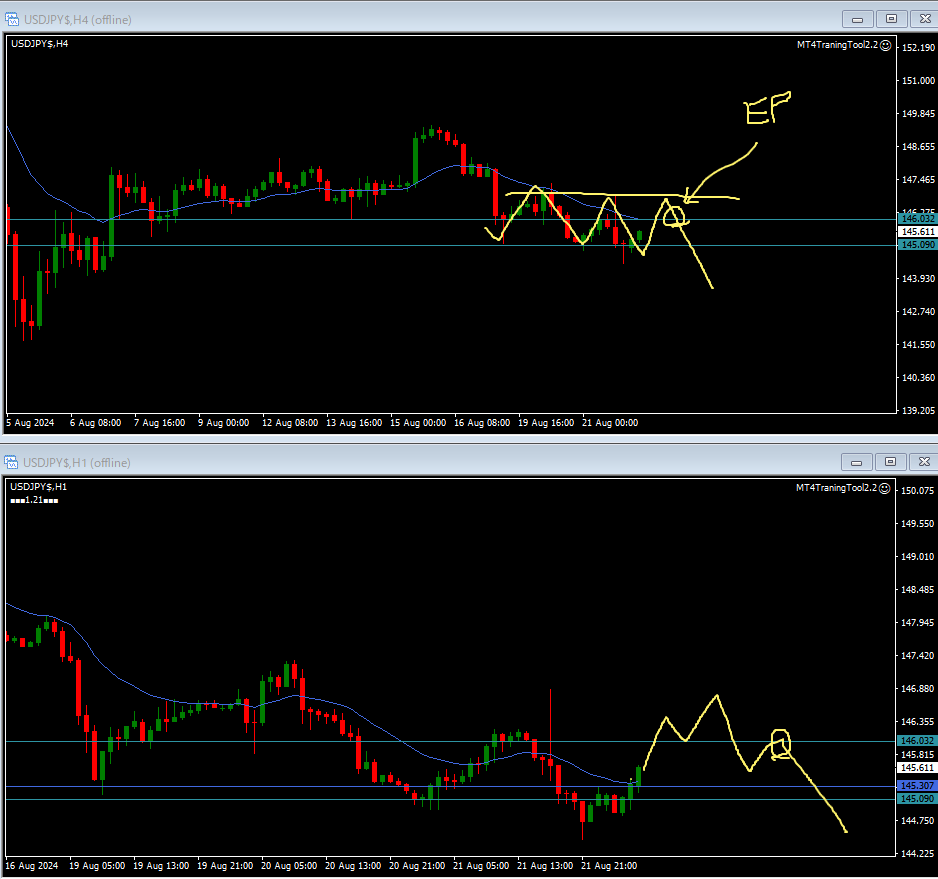Screen dimensions: 938x879
Task: Click the 20 Aug 21:00 label on H1 time axis
Action: [x=416, y=865]
